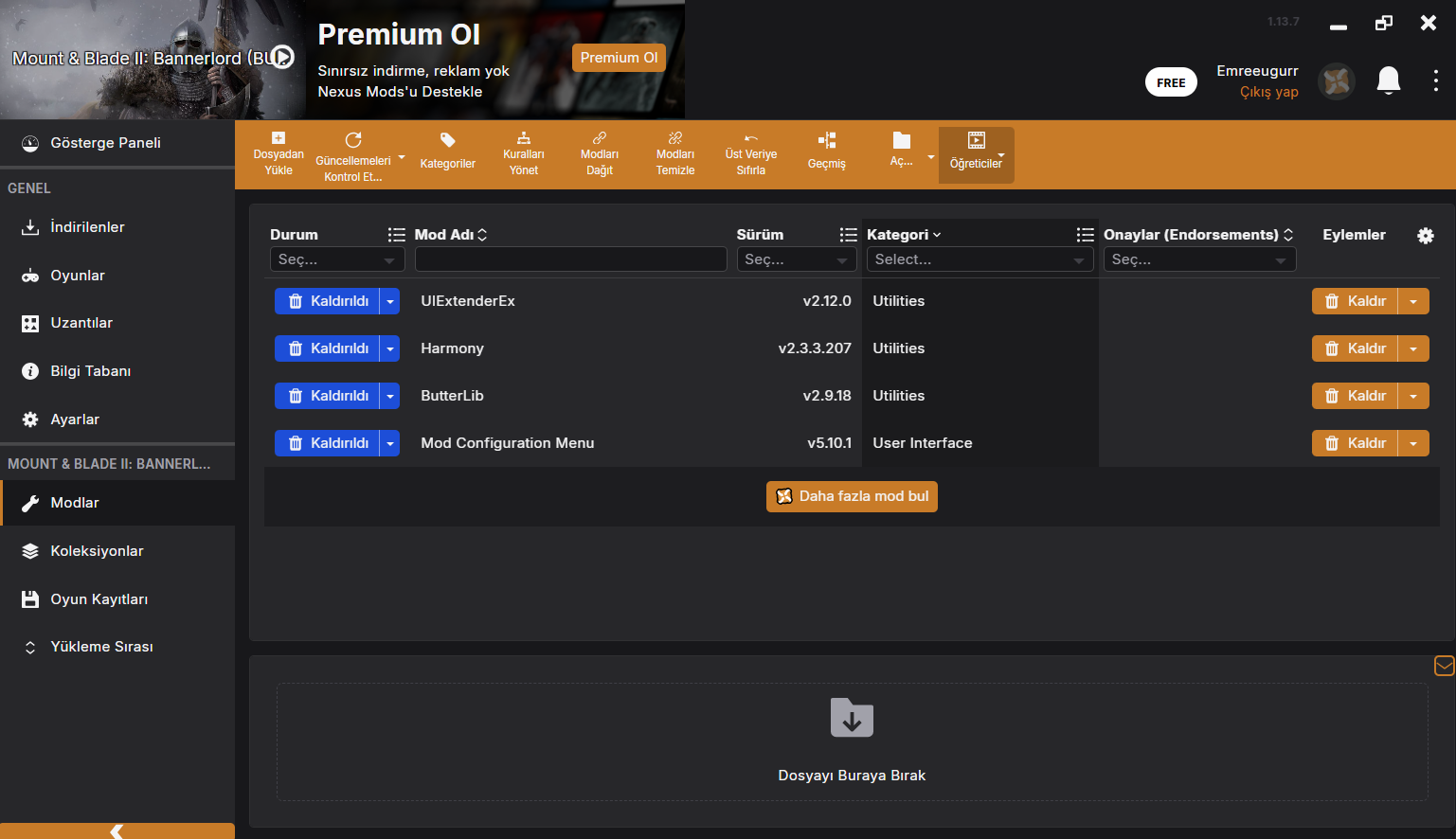
Task: Open the Kategoriler tag icon
Action: pos(448,140)
